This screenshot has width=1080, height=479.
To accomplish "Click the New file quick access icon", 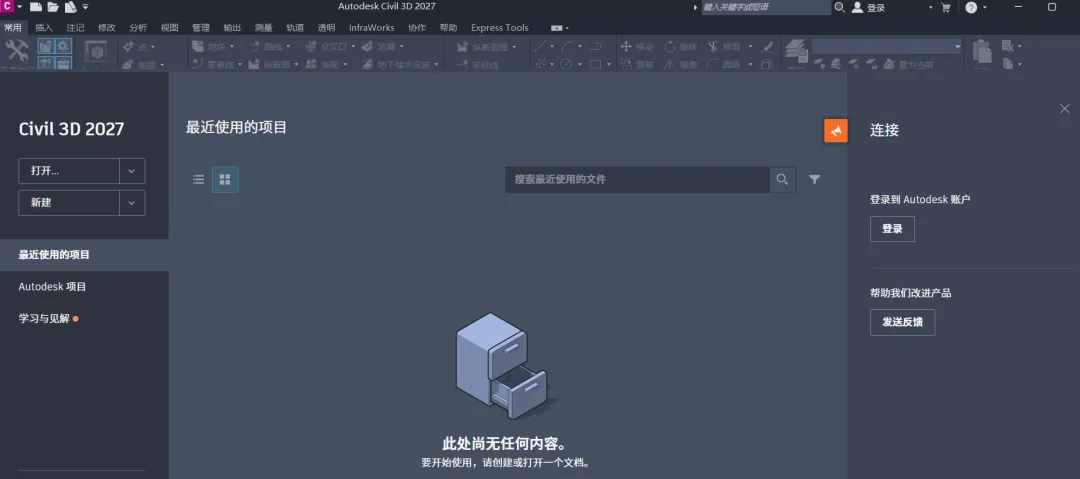I will click(36, 7).
